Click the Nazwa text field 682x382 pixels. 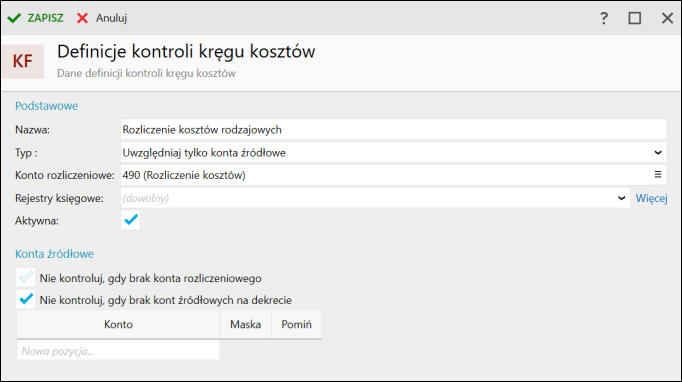coord(393,130)
